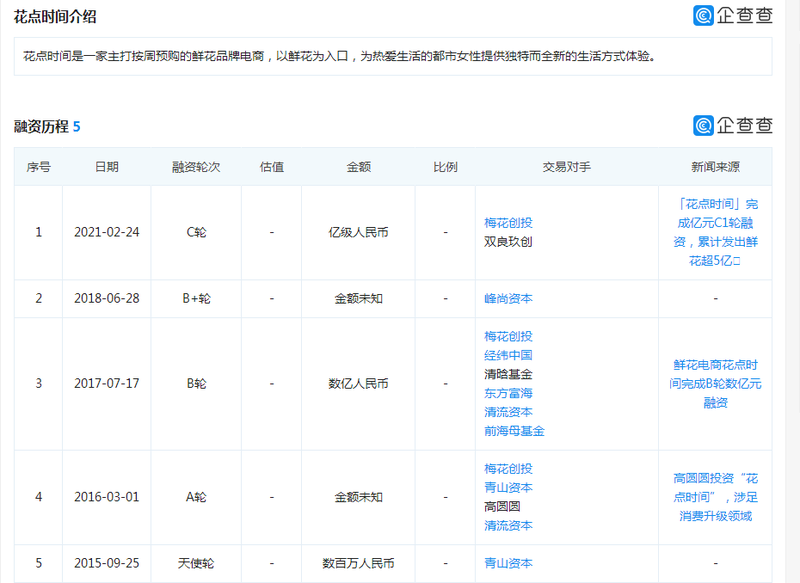800x583 pixels.
Task: Select date 2017-07-17
Action: (107, 384)
